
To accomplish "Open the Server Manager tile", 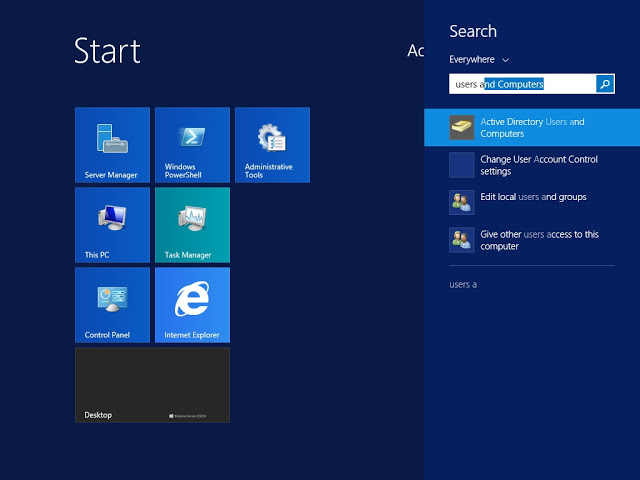I will click(112, 145).
